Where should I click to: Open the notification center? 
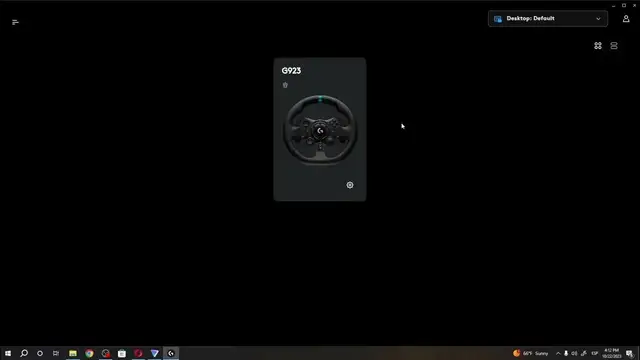click(630, 353)
